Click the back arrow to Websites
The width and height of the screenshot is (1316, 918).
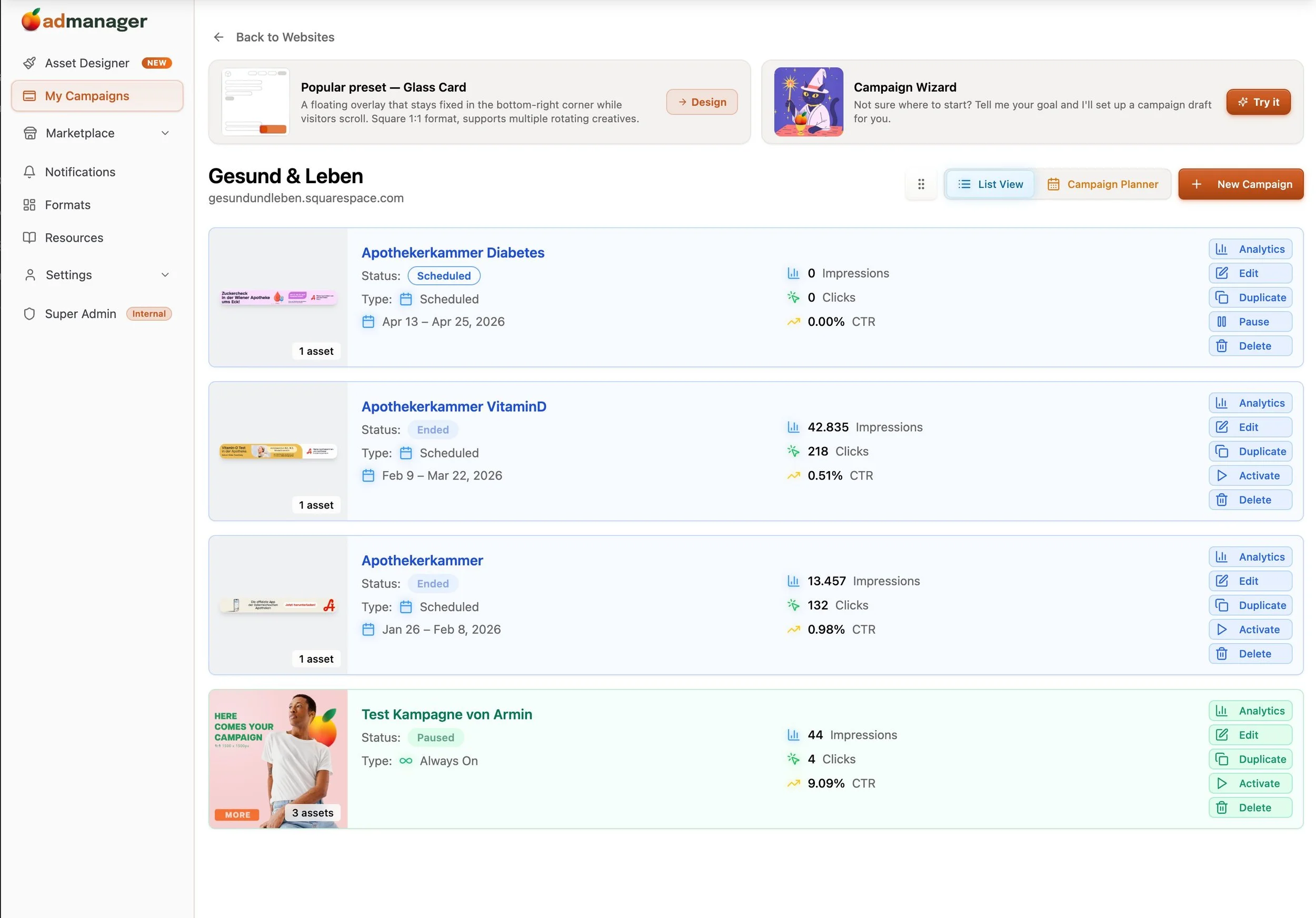[x=218, y=37]
